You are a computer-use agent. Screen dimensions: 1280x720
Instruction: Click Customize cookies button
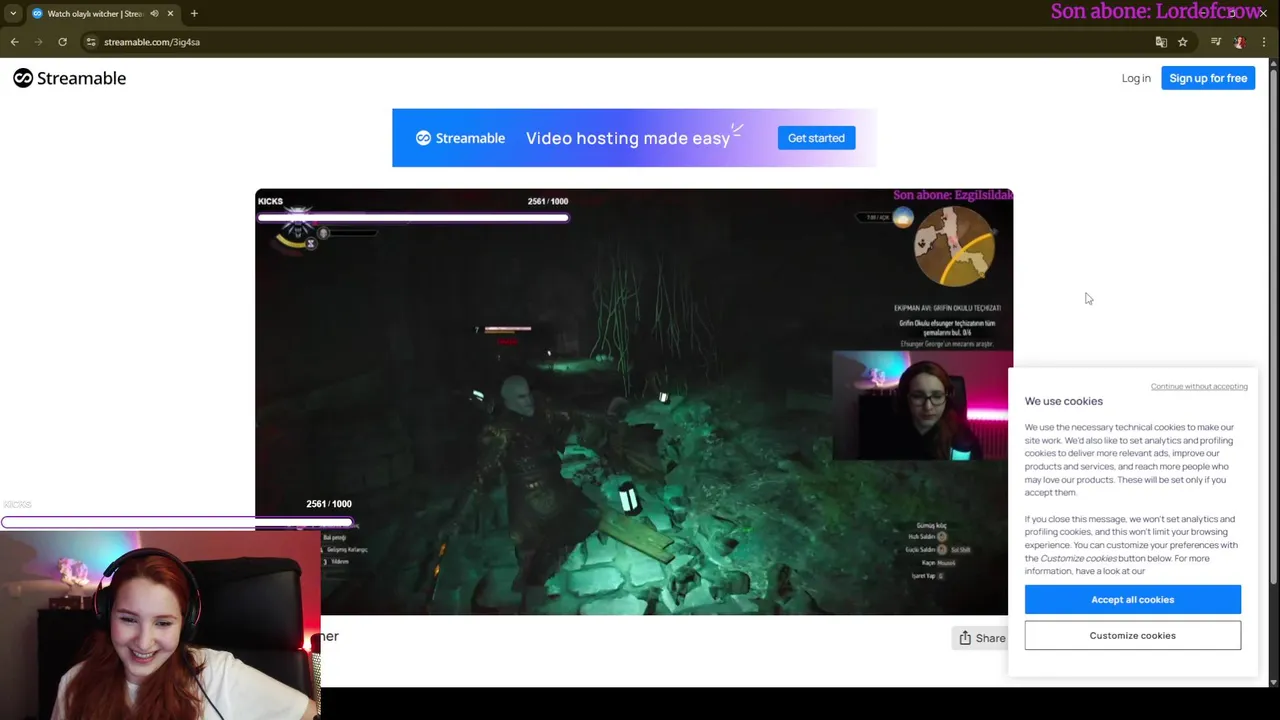pyautogui.click(x=1132, y=635)
